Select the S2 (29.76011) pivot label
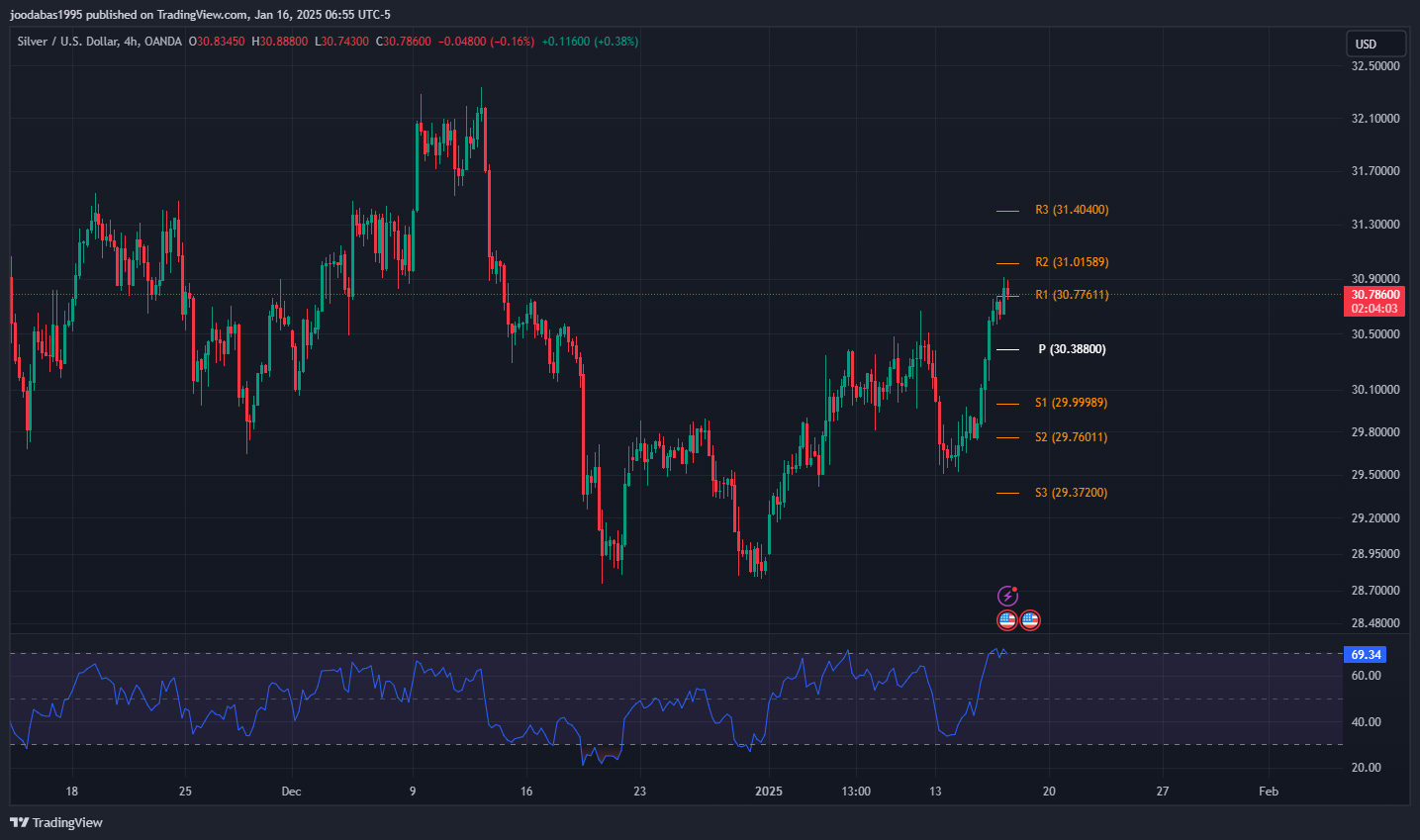The width and height of the screenshot is (1420, 840). [1071, 437]
